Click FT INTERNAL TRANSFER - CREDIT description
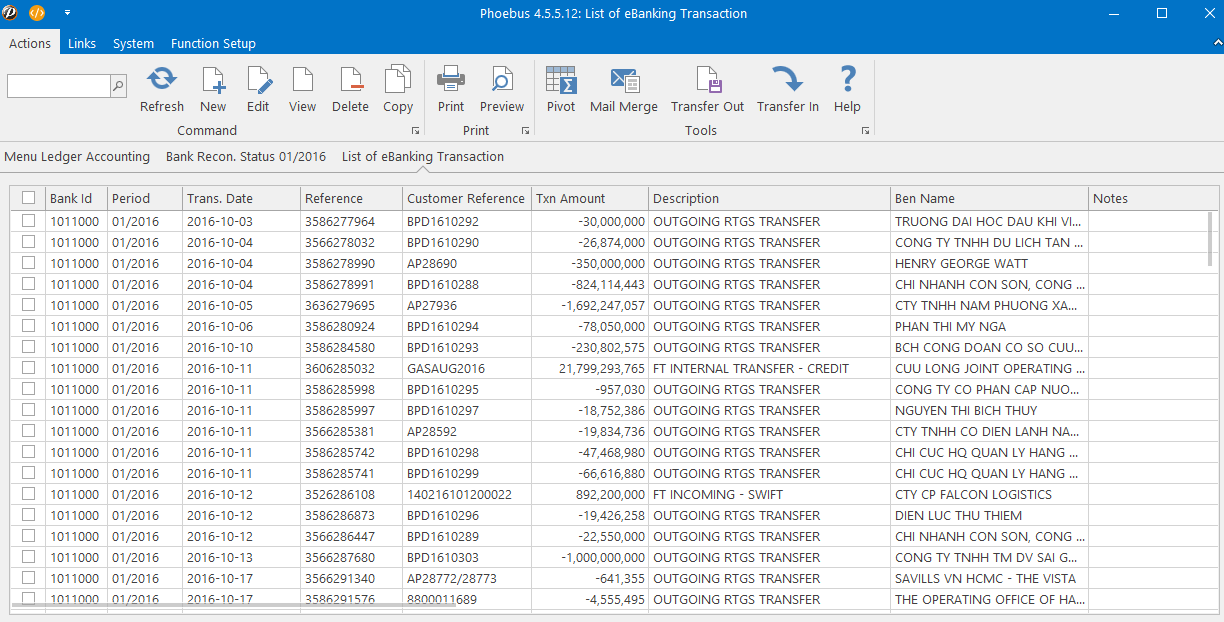Image resolution: width=1224 pixels, height=622 pixels. coord(769,368)
